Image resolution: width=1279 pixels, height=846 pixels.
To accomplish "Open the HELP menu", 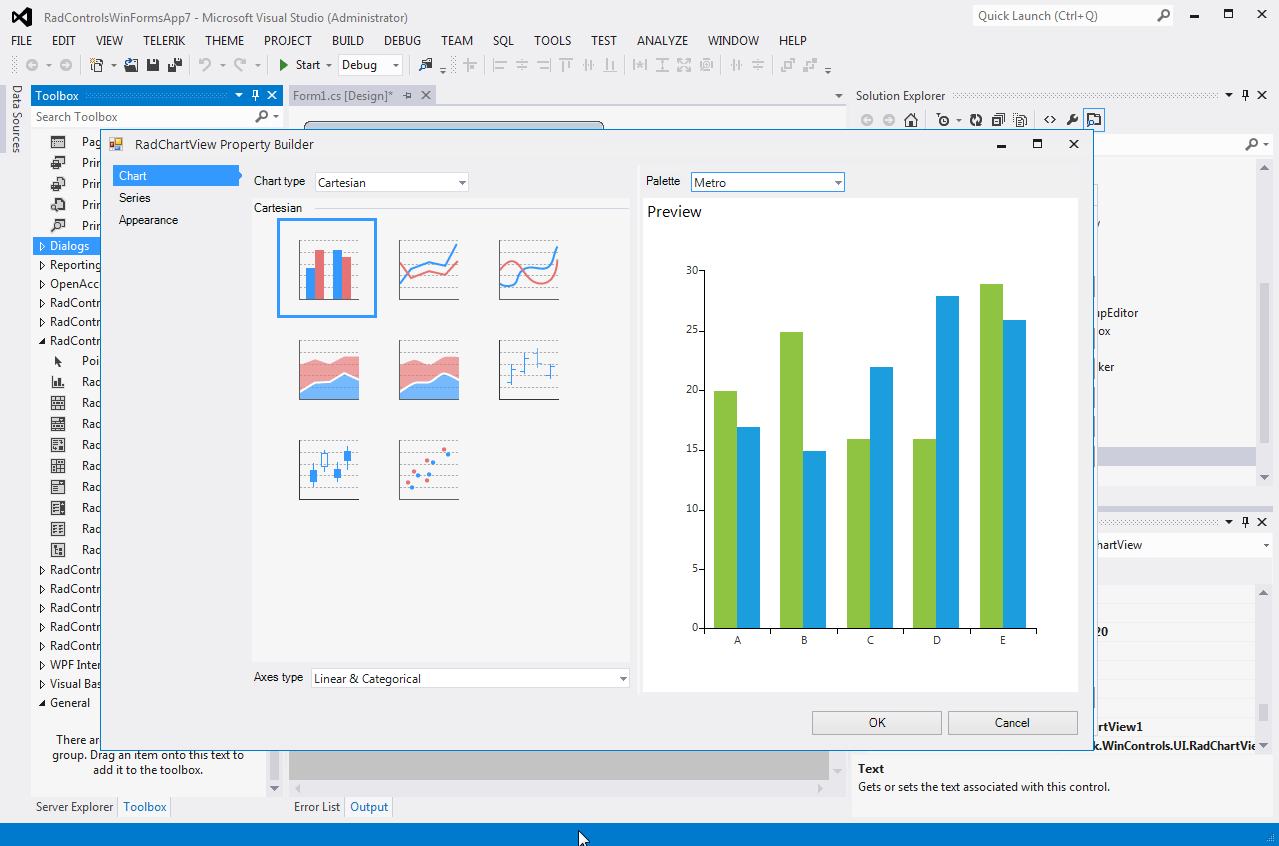I will (x=792, y=41).
